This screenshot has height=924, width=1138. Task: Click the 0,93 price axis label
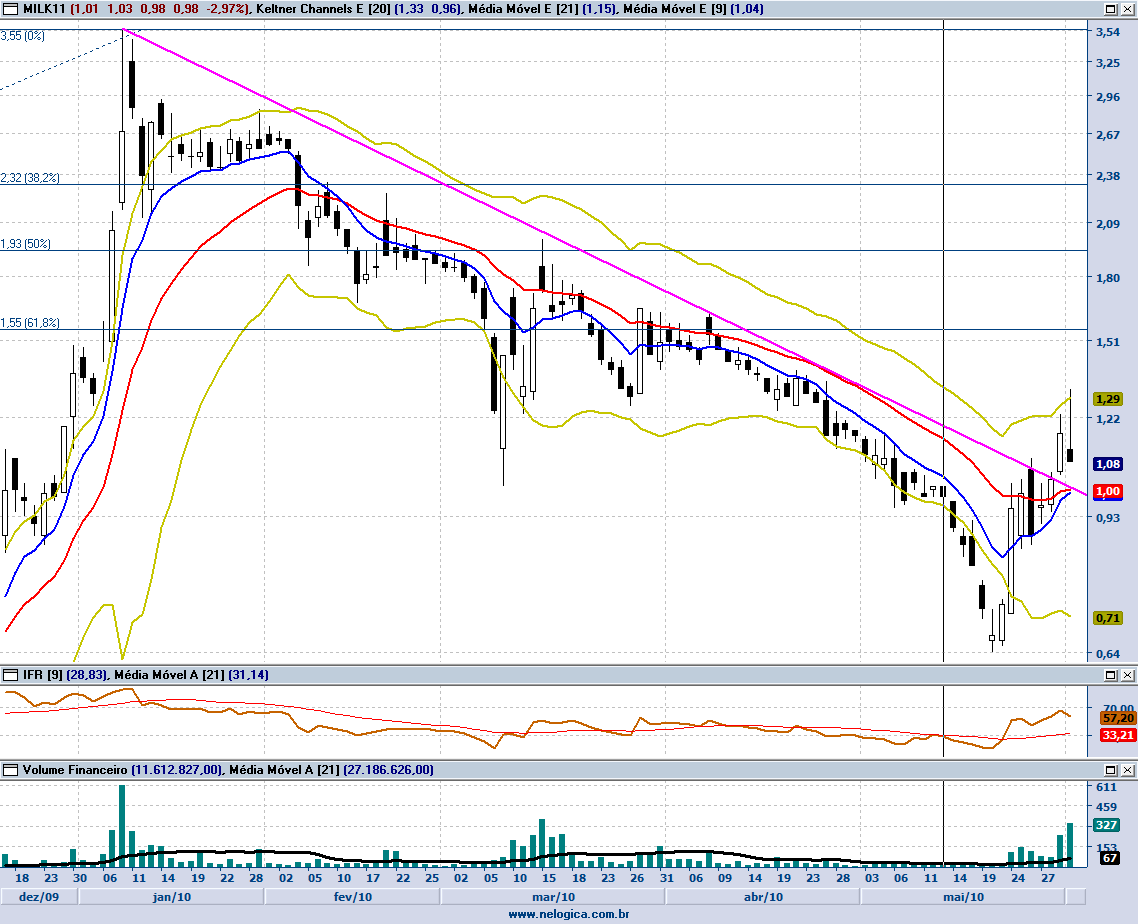pos(1108,518)
